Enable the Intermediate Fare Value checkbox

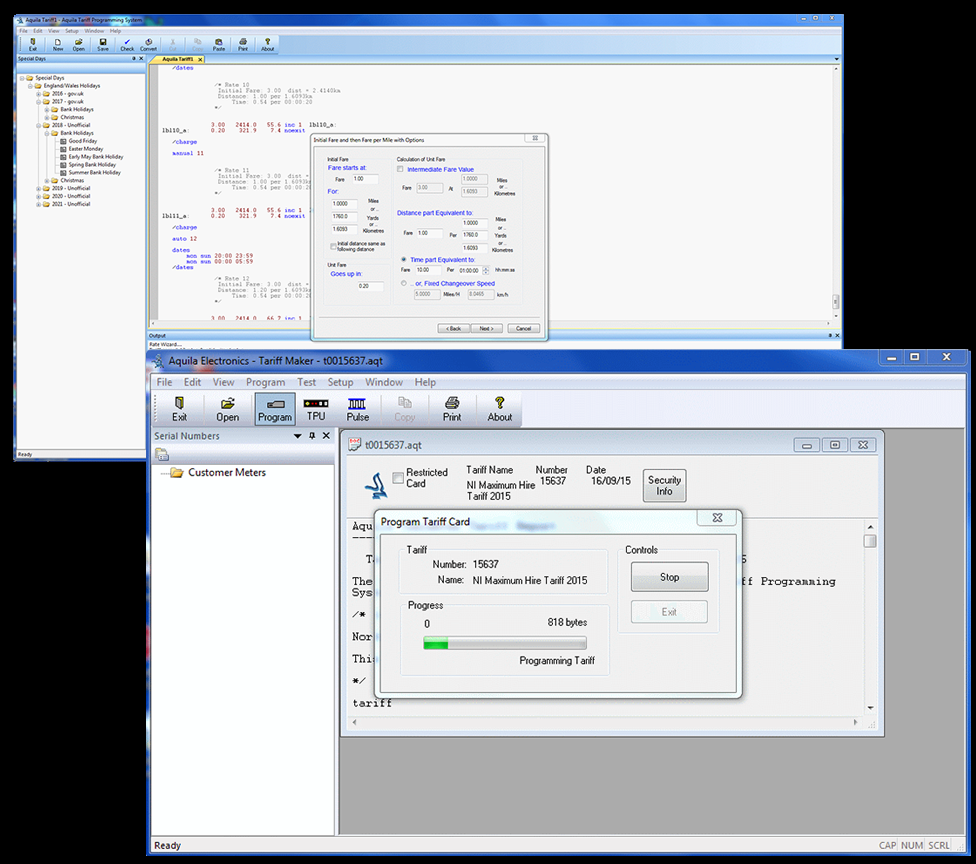(x=401, y=169)
